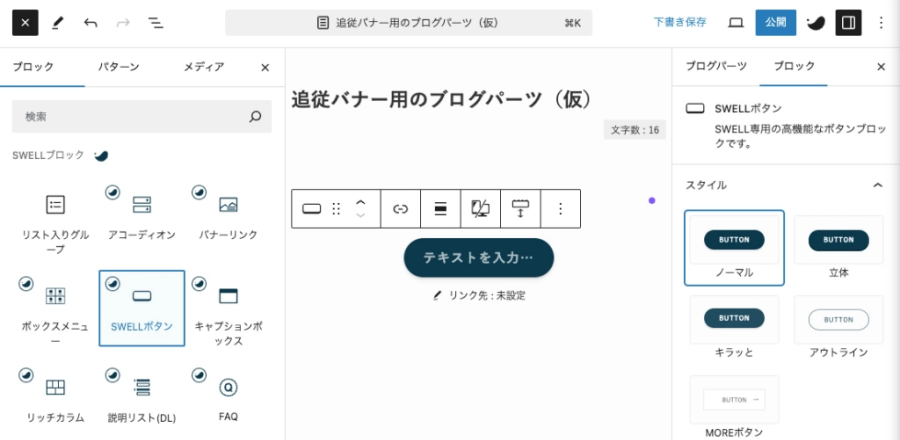Open the device display restriction toolbar icon
Viewport: 900px width, 440px height.
tap(480, 209)
